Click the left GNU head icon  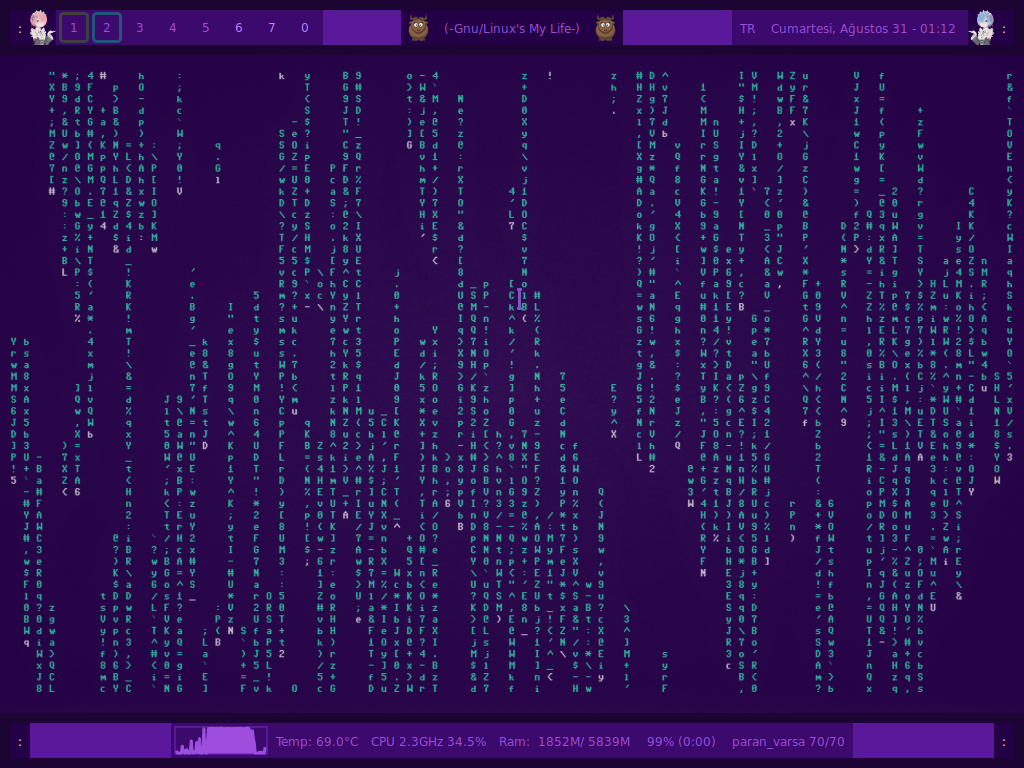[x=418, y=28]
